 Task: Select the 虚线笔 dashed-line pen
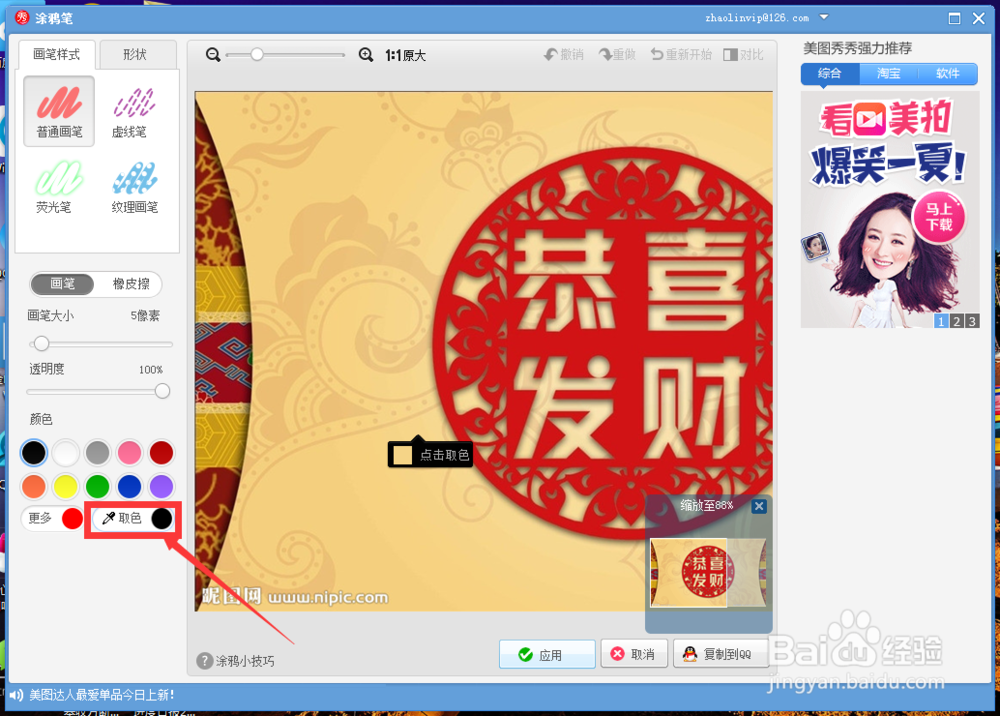pos(131,110)
